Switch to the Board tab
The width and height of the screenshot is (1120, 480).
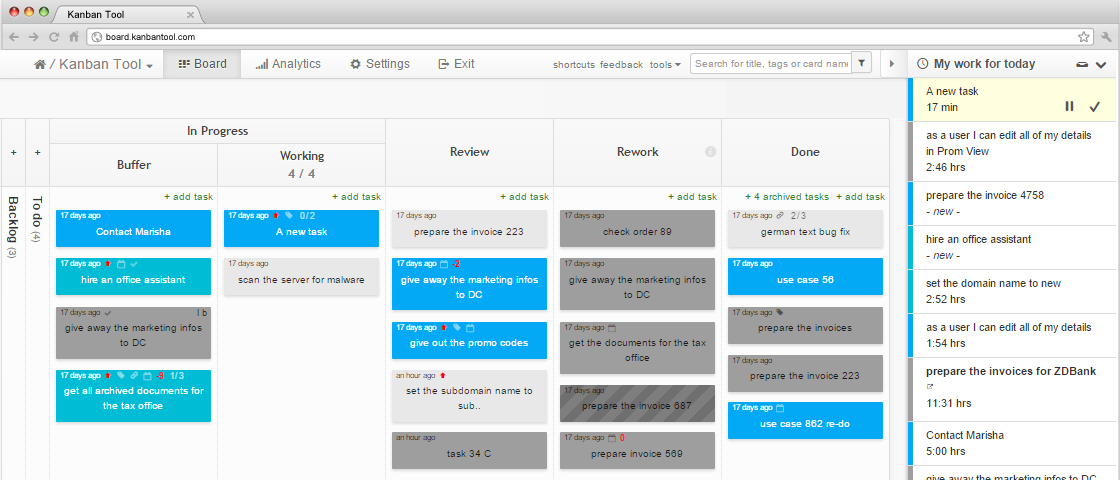(x=202, y=64)
